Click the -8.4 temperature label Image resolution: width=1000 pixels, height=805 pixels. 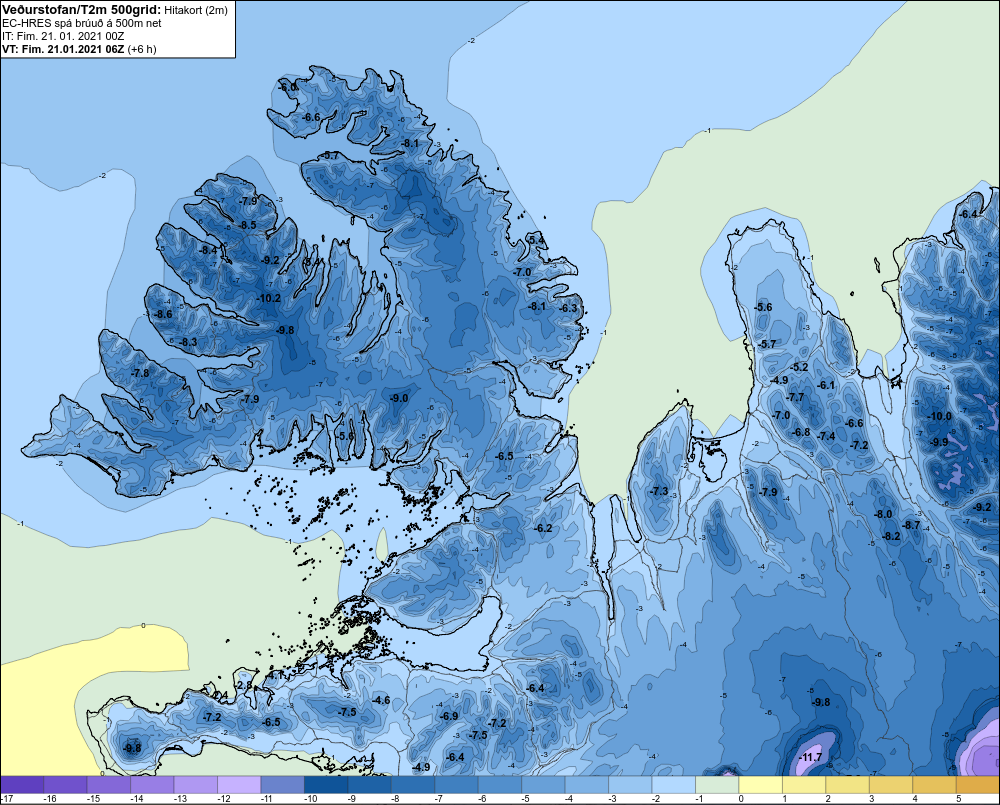point(209,251)
